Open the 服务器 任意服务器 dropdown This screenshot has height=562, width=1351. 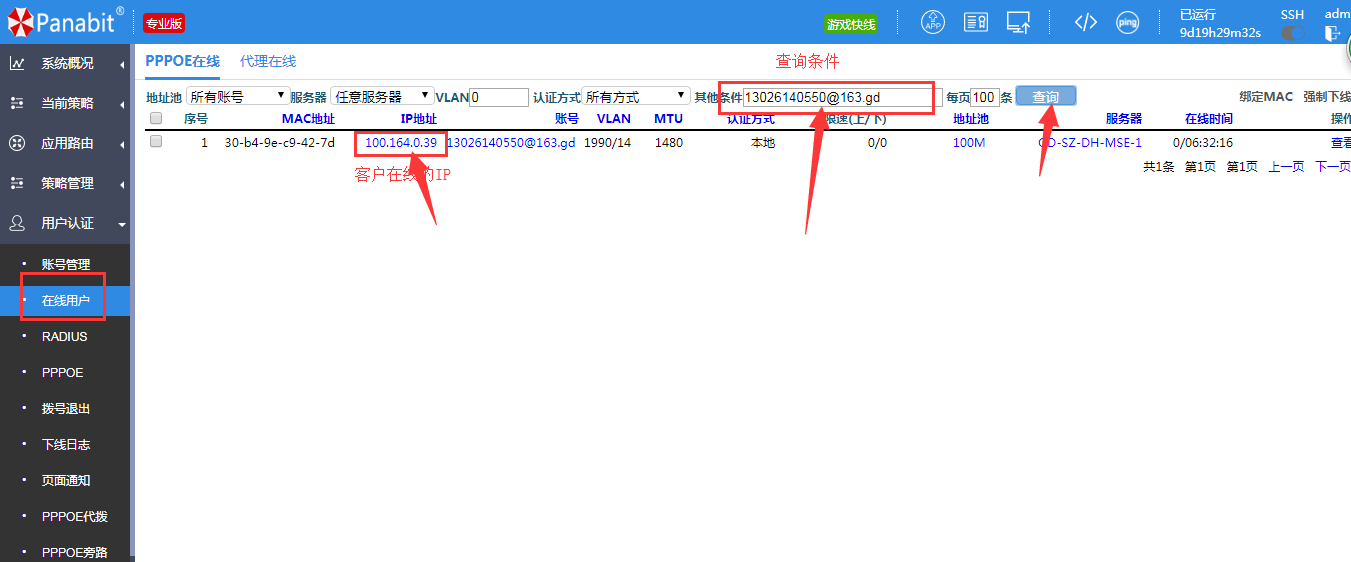381,97
